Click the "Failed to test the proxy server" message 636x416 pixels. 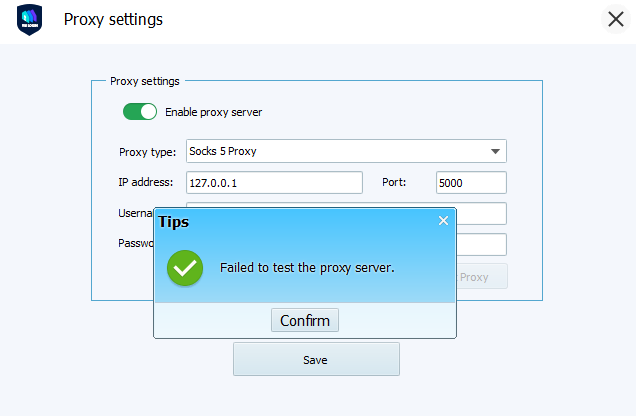point(307,268)
